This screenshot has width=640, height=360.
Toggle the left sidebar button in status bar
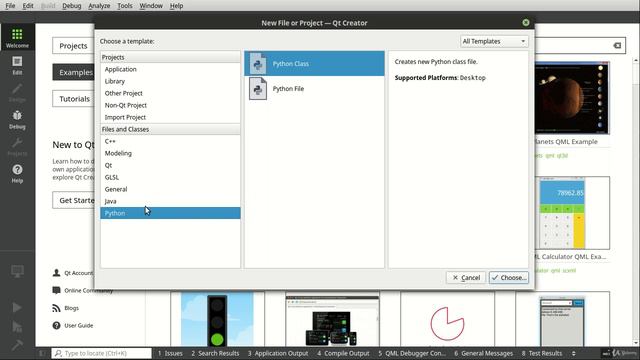pos(42,353)
